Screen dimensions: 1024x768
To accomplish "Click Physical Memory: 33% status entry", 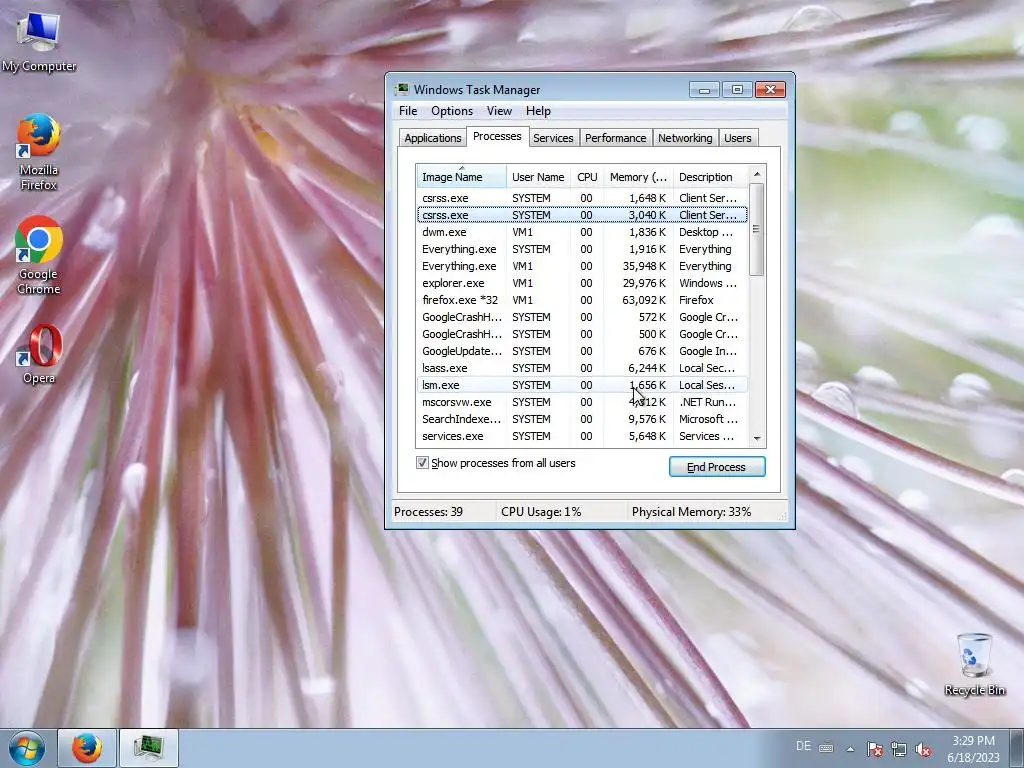I will tap(691, 512).
